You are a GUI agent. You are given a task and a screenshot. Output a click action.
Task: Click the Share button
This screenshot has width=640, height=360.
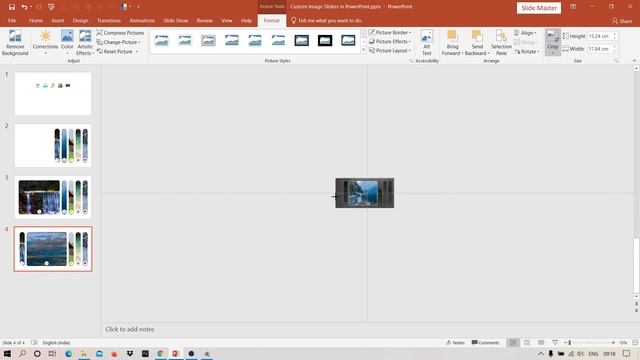click(622, 21)
